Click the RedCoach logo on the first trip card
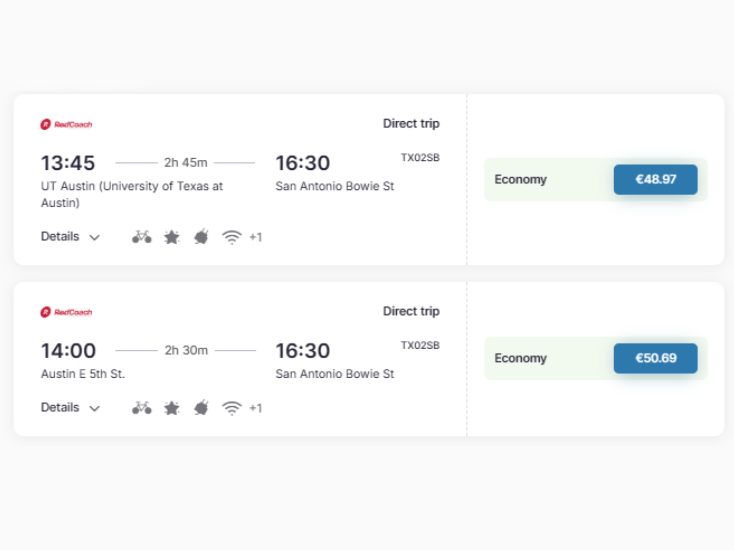Viewport: 734px width, 550px height. (66, 125)
